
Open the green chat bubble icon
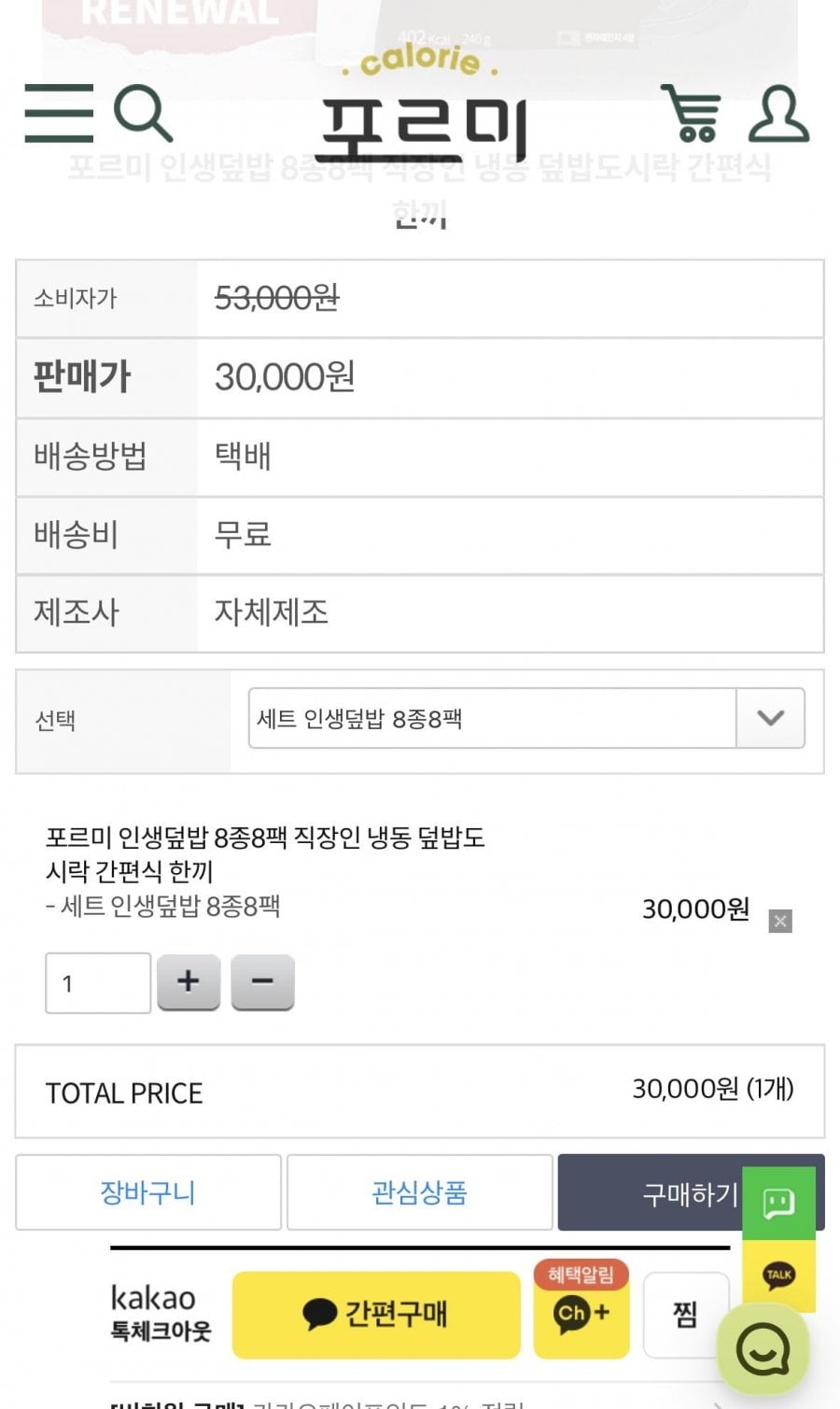point(778,1203)
